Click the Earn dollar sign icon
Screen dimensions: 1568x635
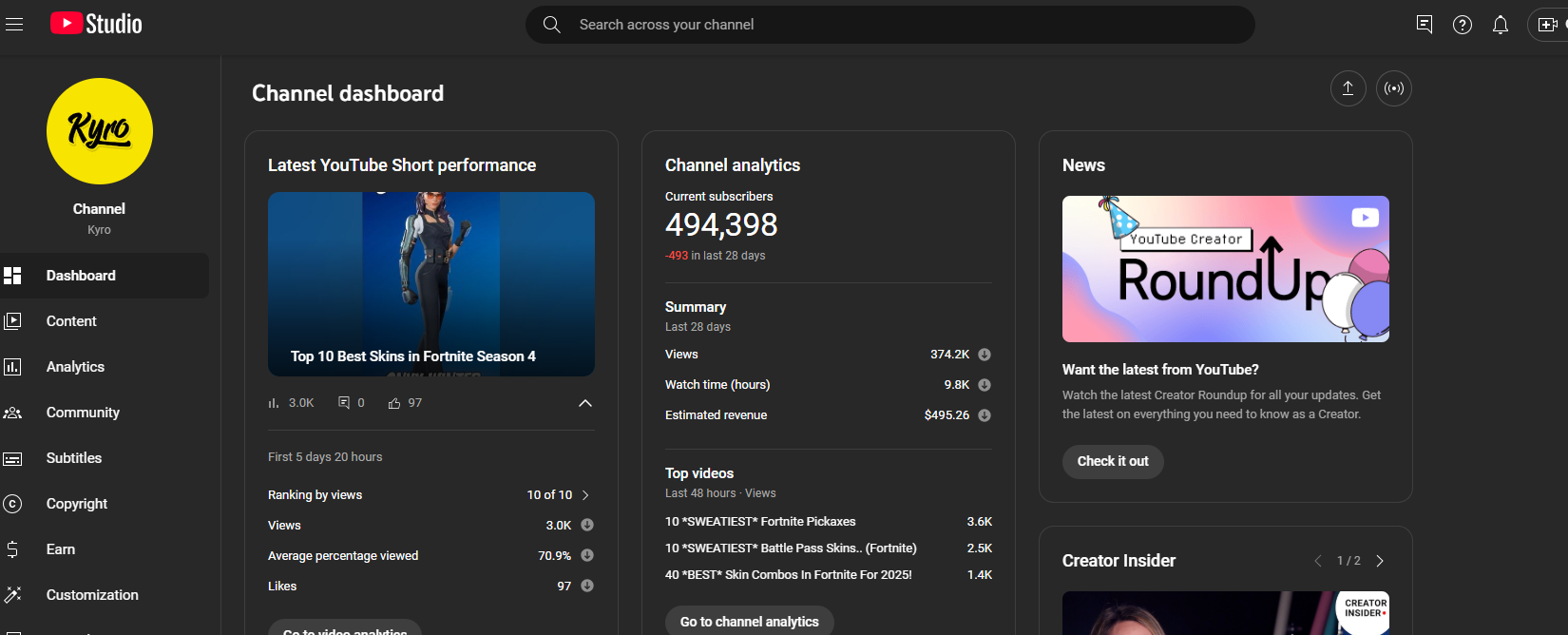12,549
